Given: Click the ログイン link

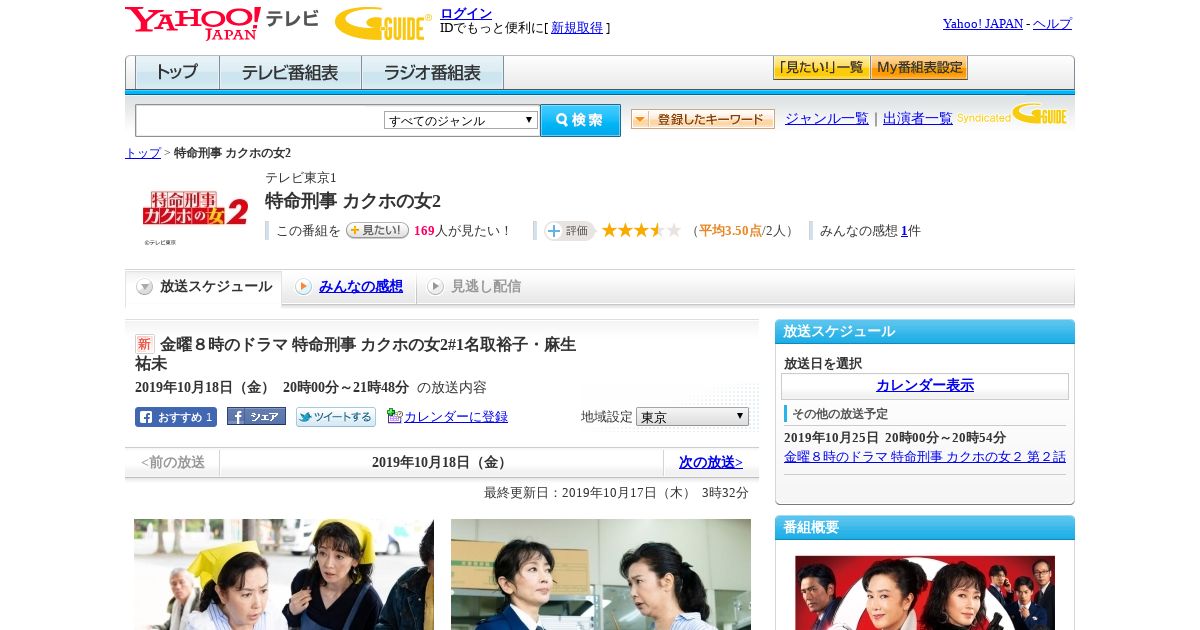Looking at the screenshot, I should click(x=466, y=13).
